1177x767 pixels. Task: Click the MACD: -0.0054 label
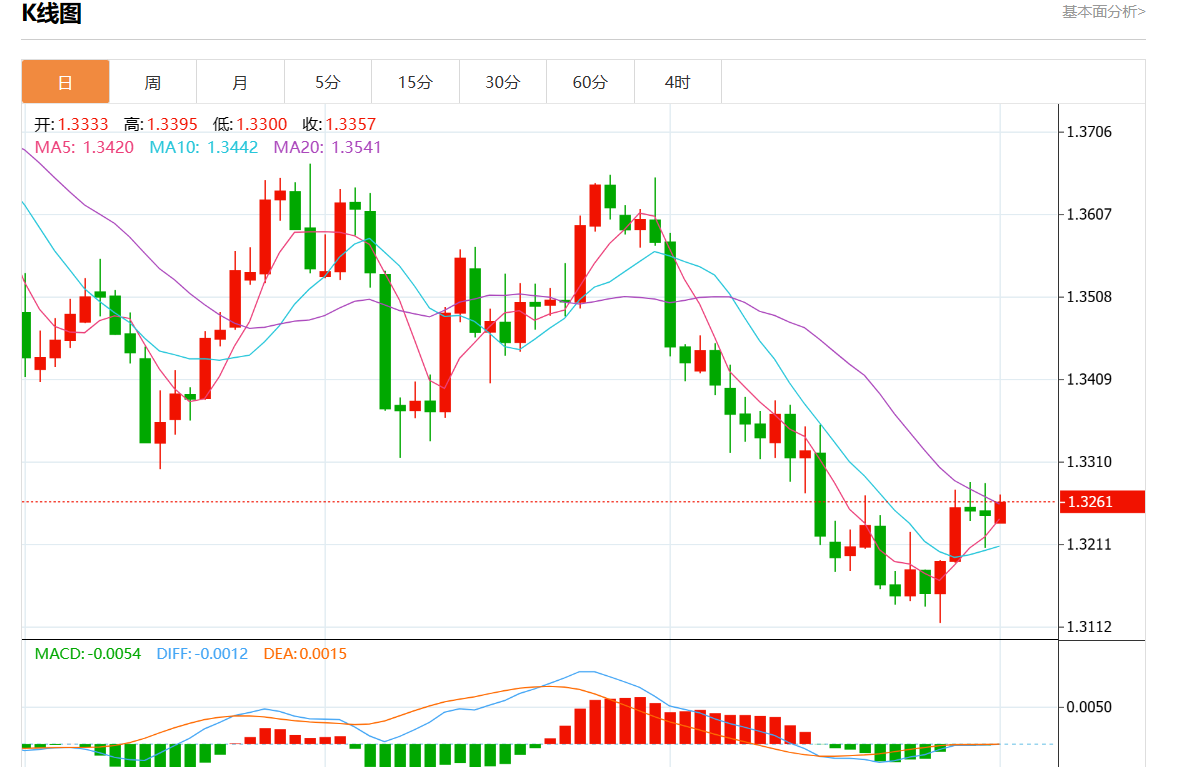coord(88,654)
